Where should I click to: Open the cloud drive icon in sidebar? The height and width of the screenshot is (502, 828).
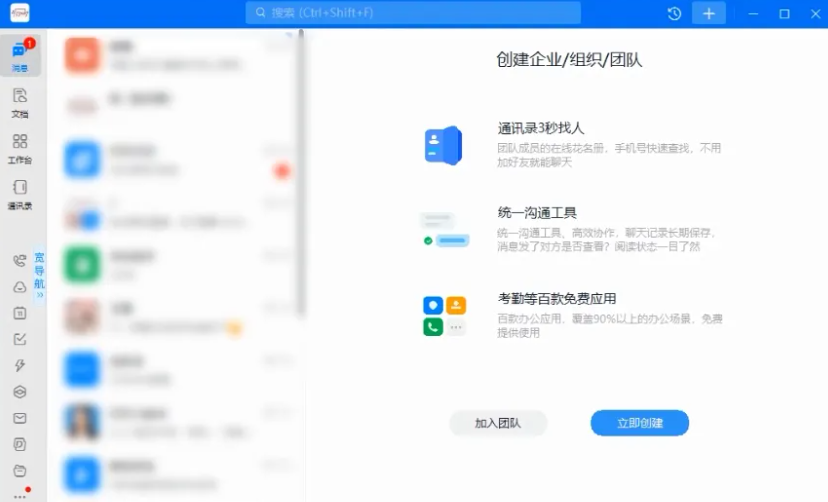pyautogui.click(x=20, y=287)
